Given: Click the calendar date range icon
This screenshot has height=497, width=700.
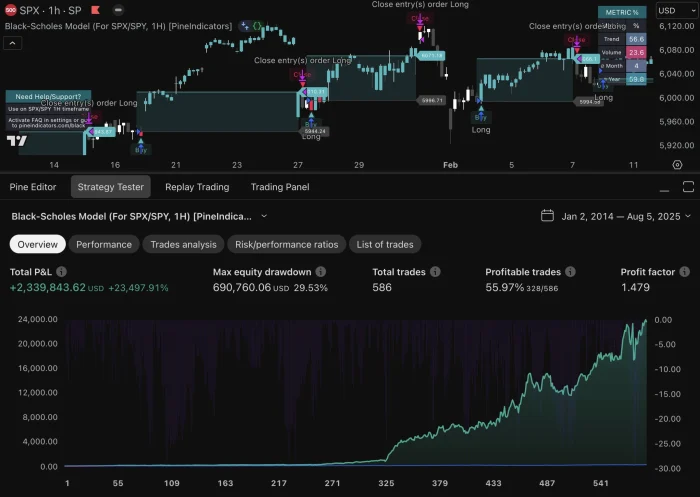Looking at the screenshot, I should pyautogui.click(x=547, y=215).
